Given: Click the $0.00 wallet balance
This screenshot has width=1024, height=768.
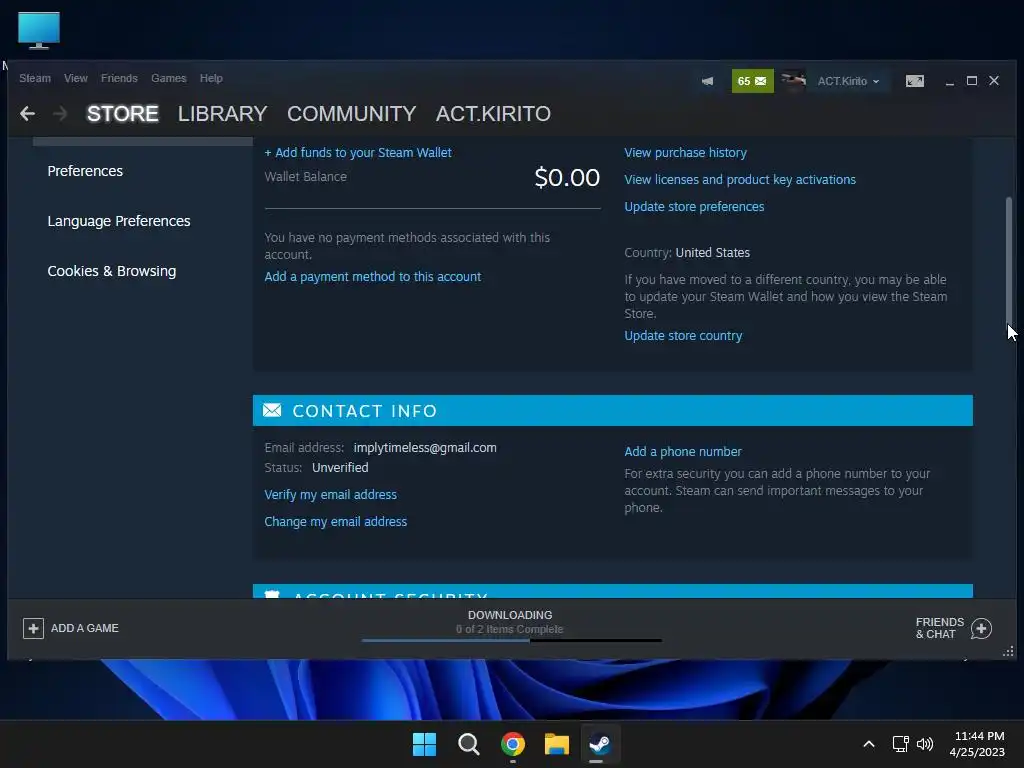Looking at the screenshot, I should [567, 178].
